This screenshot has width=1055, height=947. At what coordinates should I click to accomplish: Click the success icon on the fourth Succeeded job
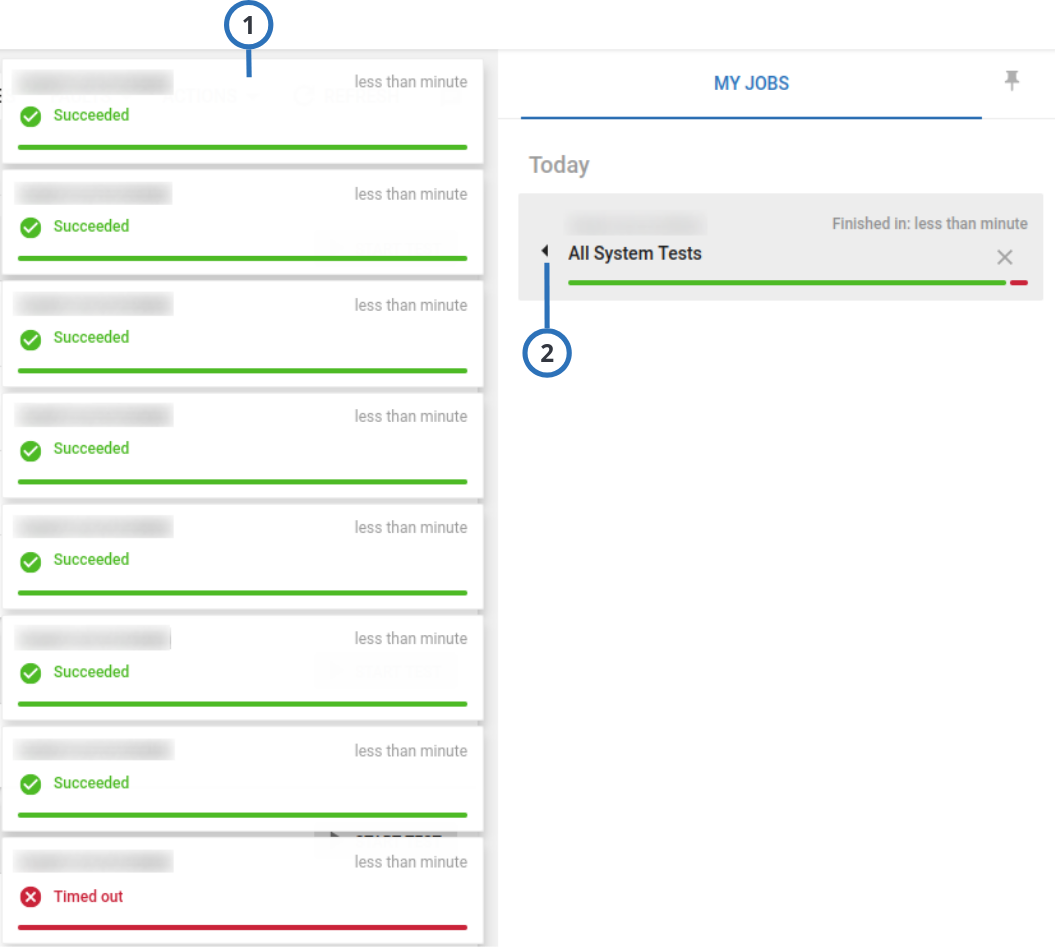point(30,448)
